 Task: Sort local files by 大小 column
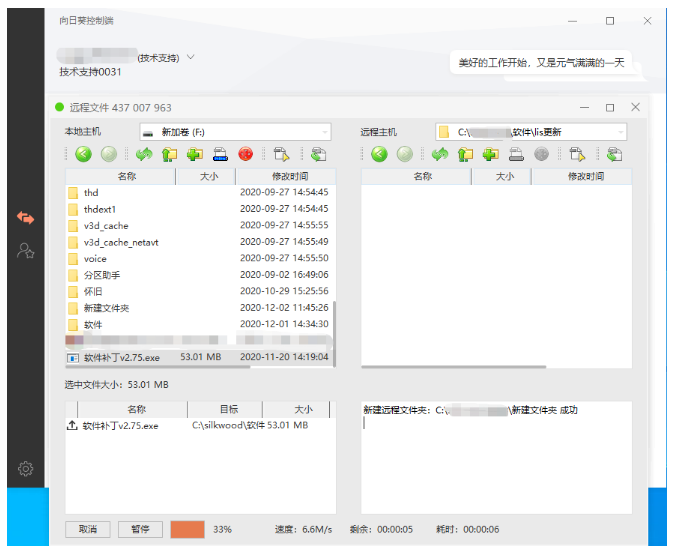206,176
